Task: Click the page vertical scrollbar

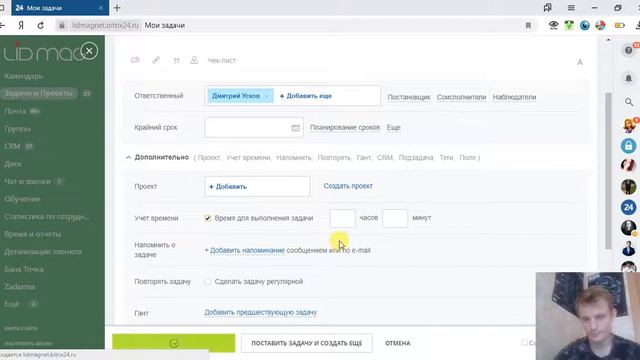Action: click(608, 171)
